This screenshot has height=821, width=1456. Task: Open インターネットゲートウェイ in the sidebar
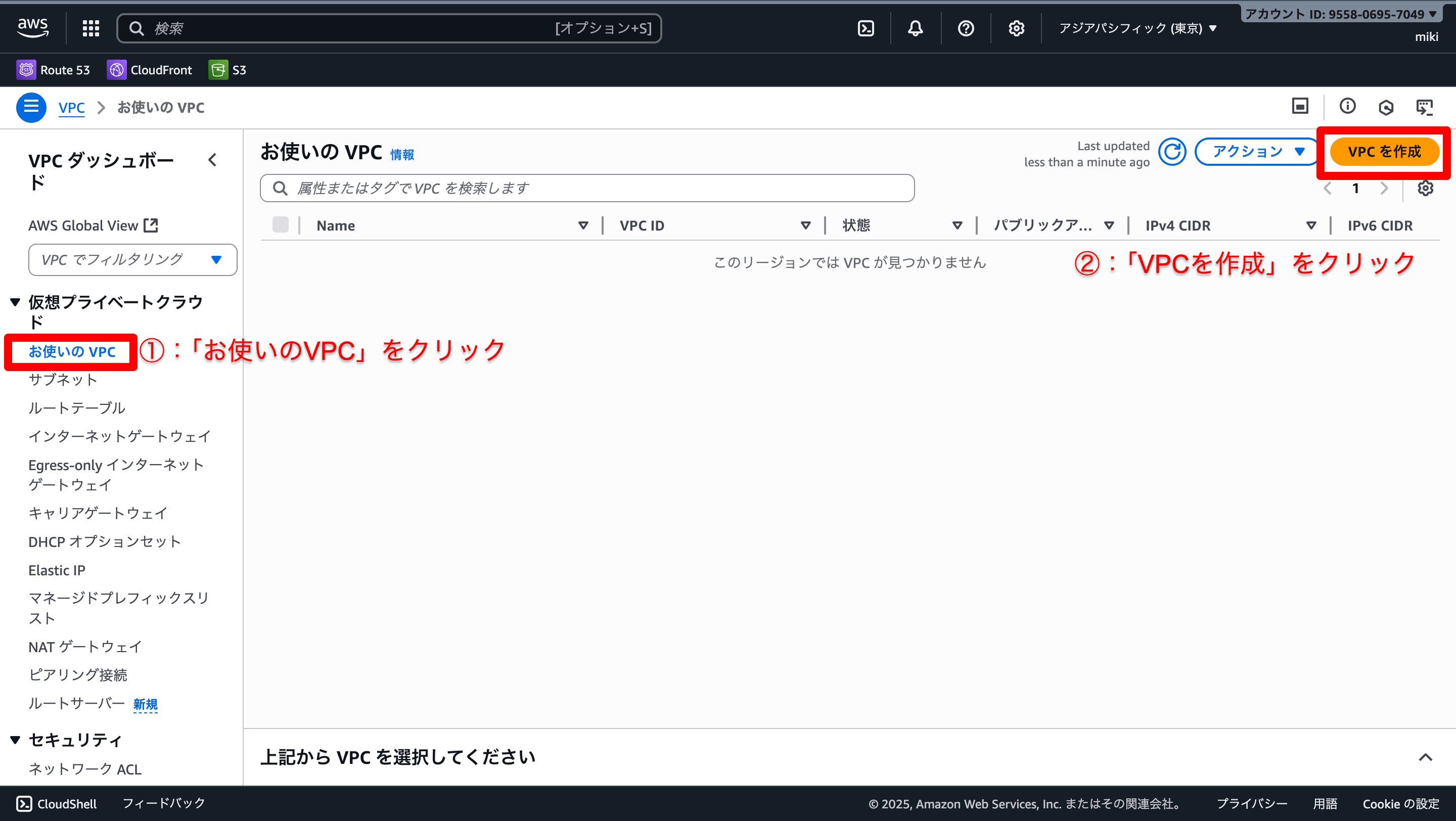tap(119, 436)
